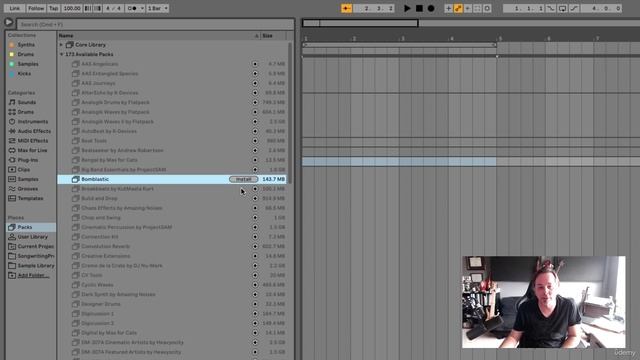Select the Drums collection in Collections
The height and width of the screenshot is (360, 640).
26,54
